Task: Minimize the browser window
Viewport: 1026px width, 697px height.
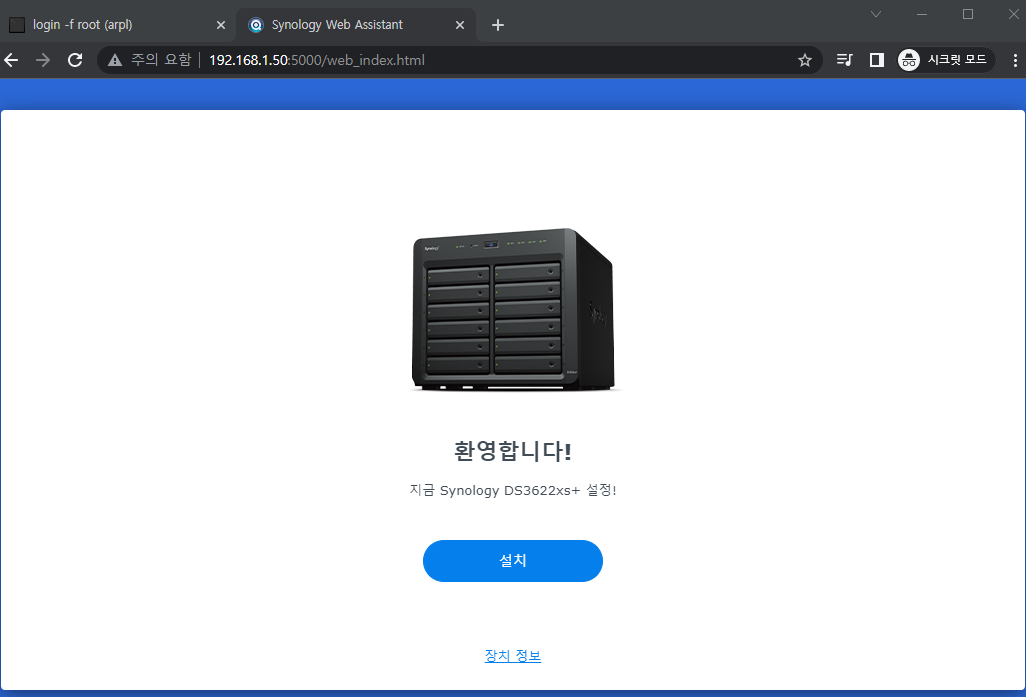Action: 922,14
